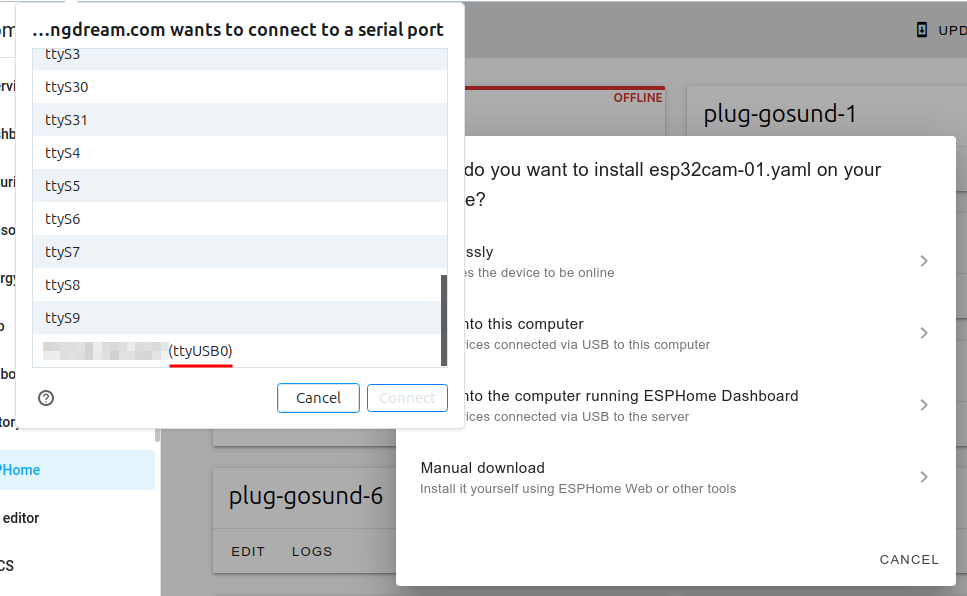Viewport: 967px width, 596px height.
Task: Click the sidebar scrollbar handle
Action: point(157,435)
